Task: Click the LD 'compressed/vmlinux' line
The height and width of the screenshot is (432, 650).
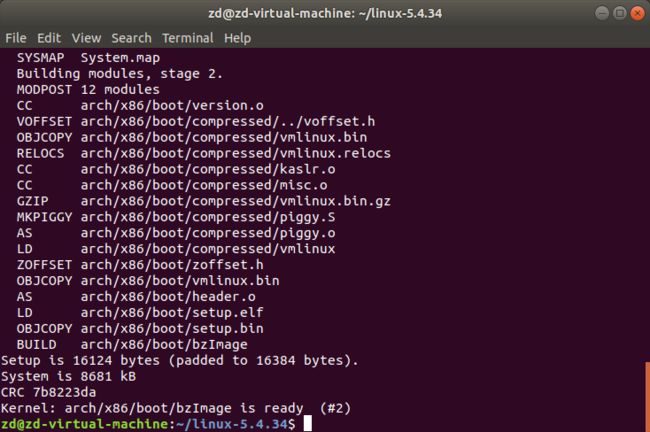Action: pyautogui.click(x=176, y=249)
